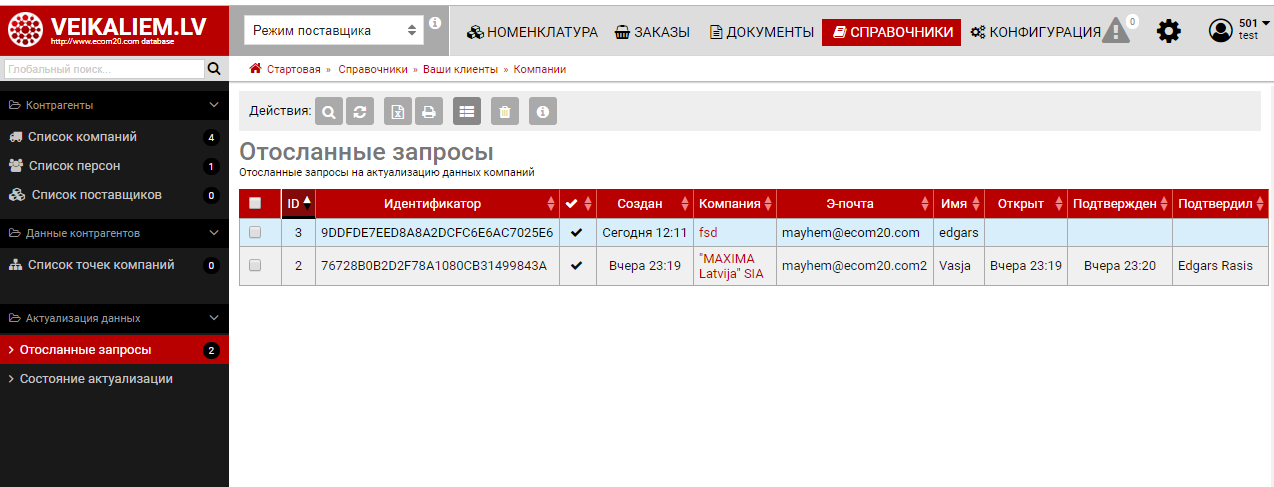This screenshot has width=1274, height=487.
Task: Click the search magnifier in actions toolbar
Action: 329,112
